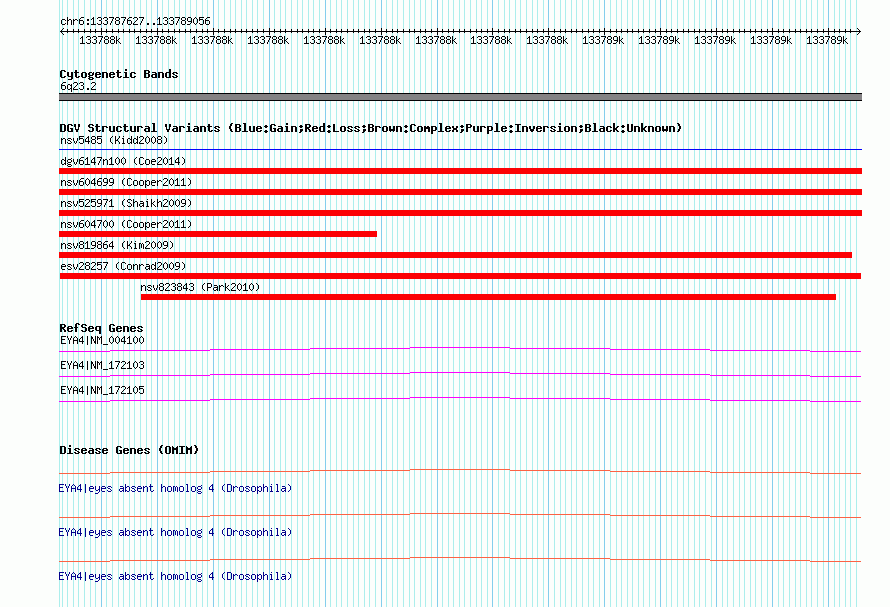
Task: Click the magenta line under EYA4|NM_004100
Action: pyautogui.click(x=460, y=349)
